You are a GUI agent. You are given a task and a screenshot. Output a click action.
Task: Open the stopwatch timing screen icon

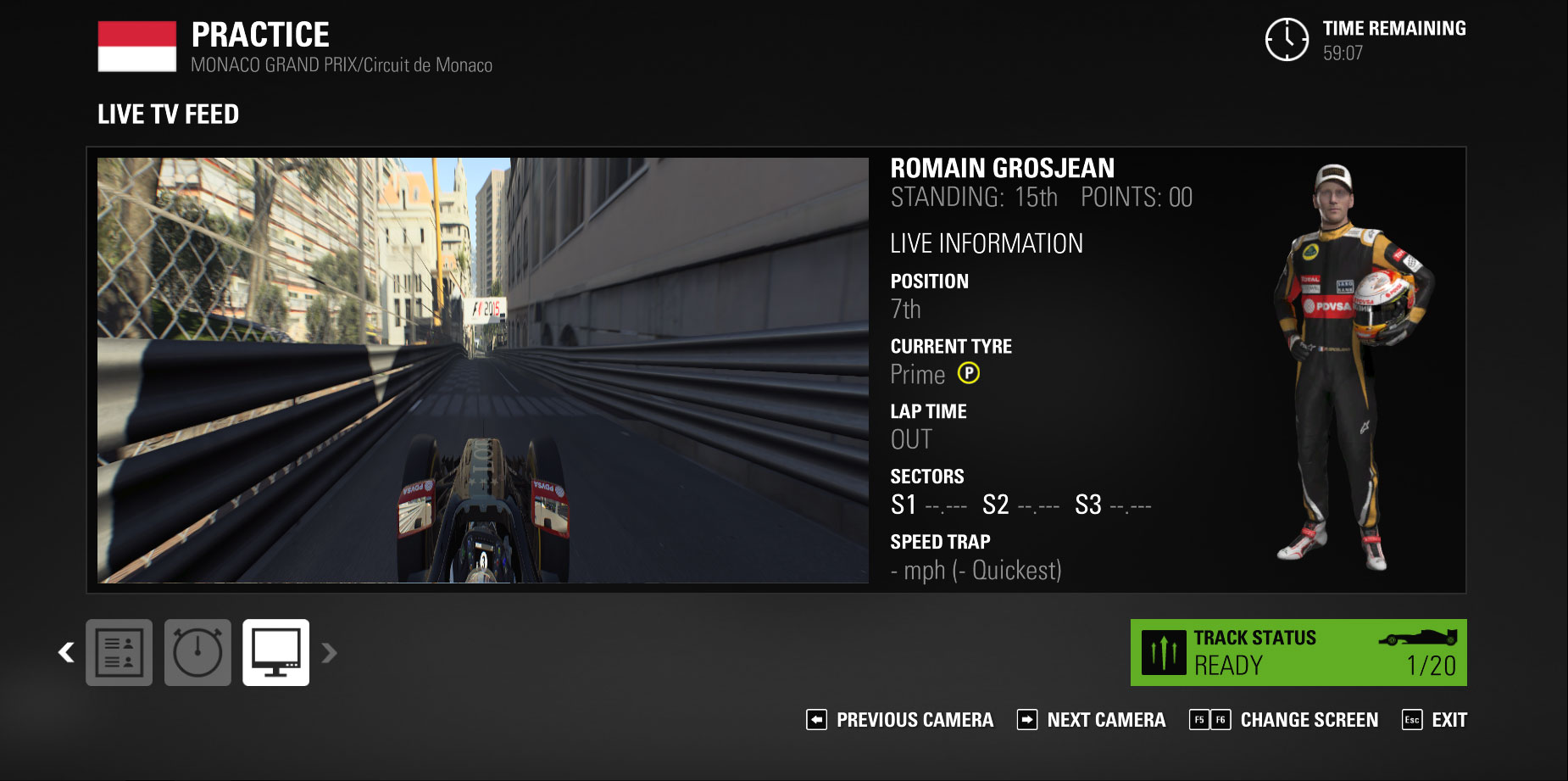[197, 652]
